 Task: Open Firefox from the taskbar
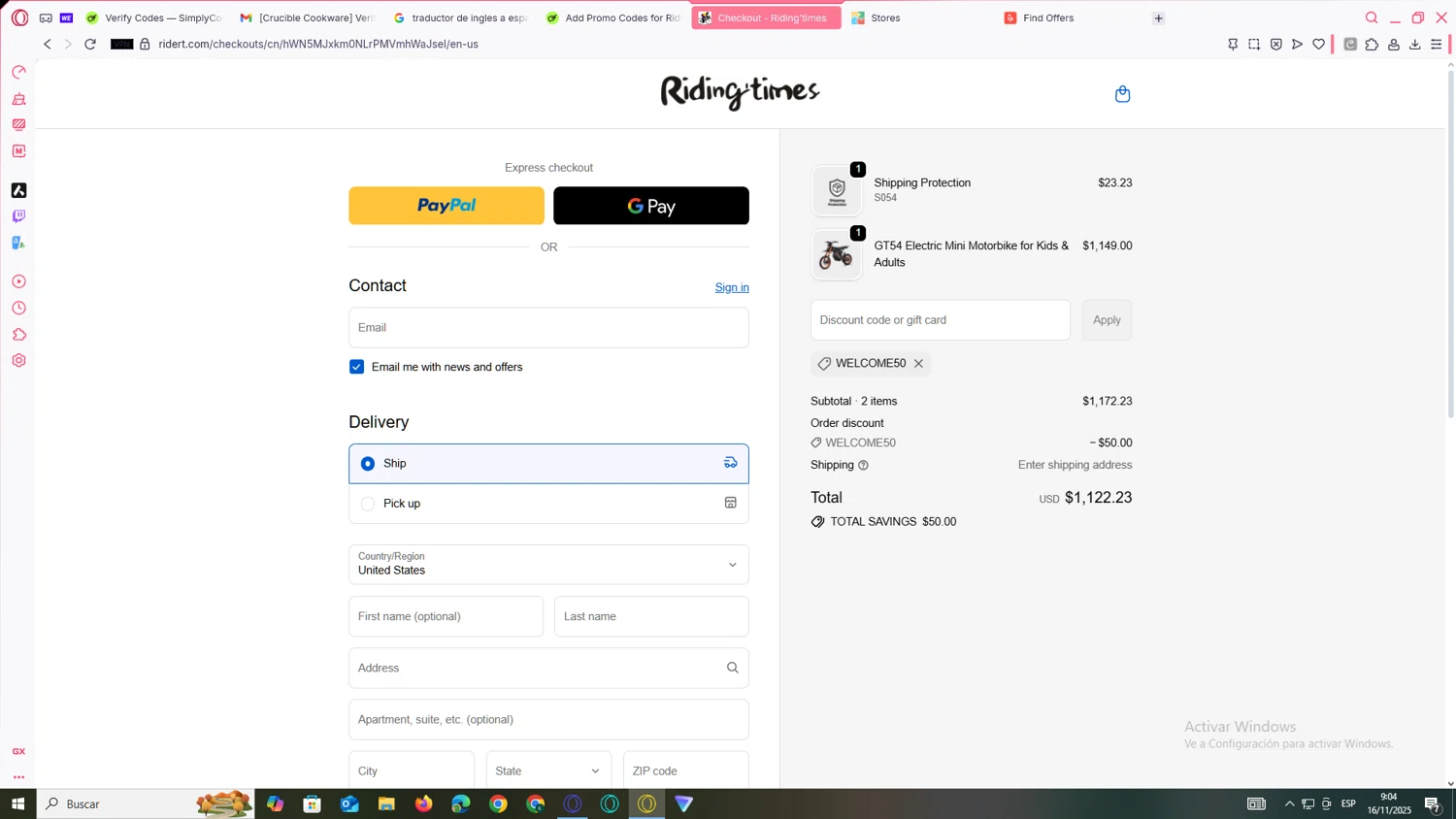tap(423, 803)
